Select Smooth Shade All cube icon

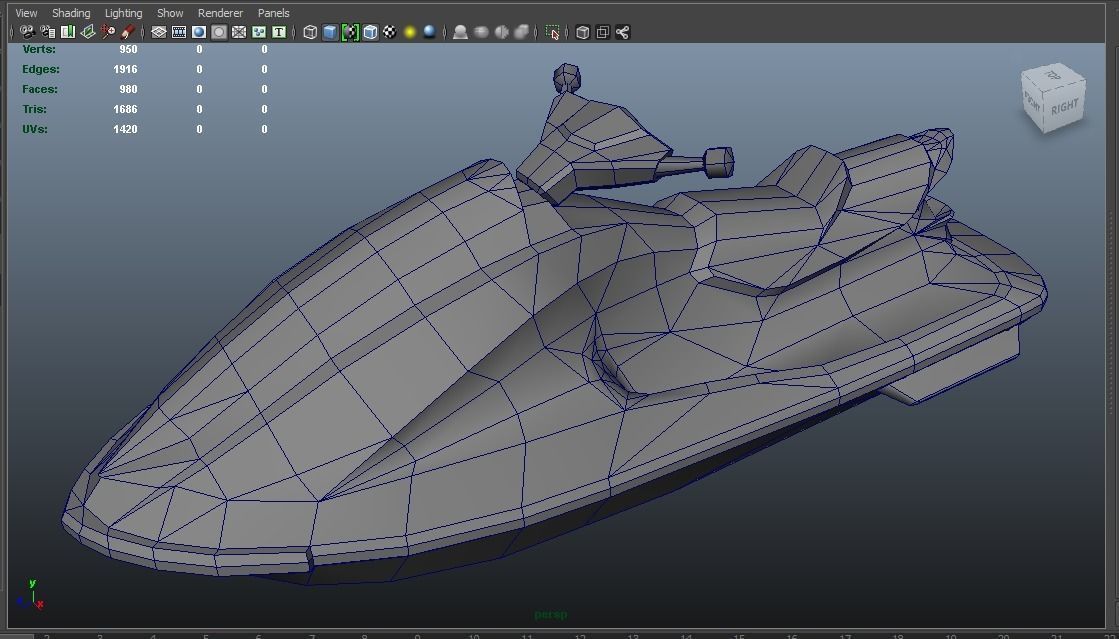[330, 32]
